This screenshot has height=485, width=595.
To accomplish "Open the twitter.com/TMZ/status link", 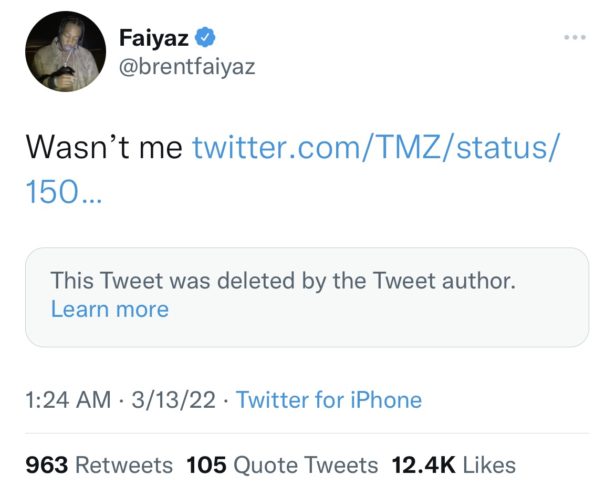I will 376,147.
